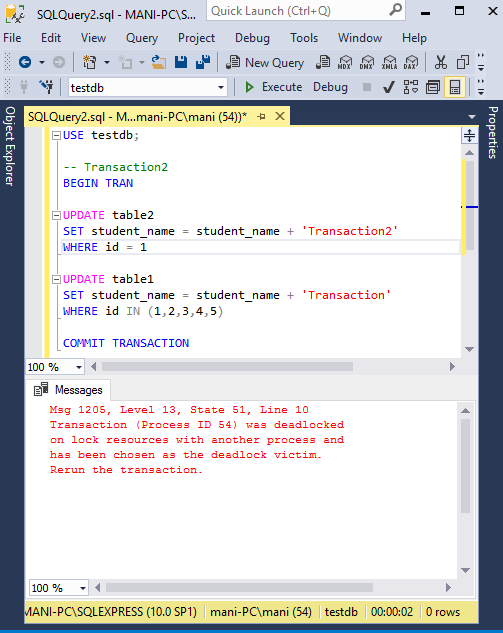Open the Object Explorer side panel
503x633 pixels.
(10, 146)
